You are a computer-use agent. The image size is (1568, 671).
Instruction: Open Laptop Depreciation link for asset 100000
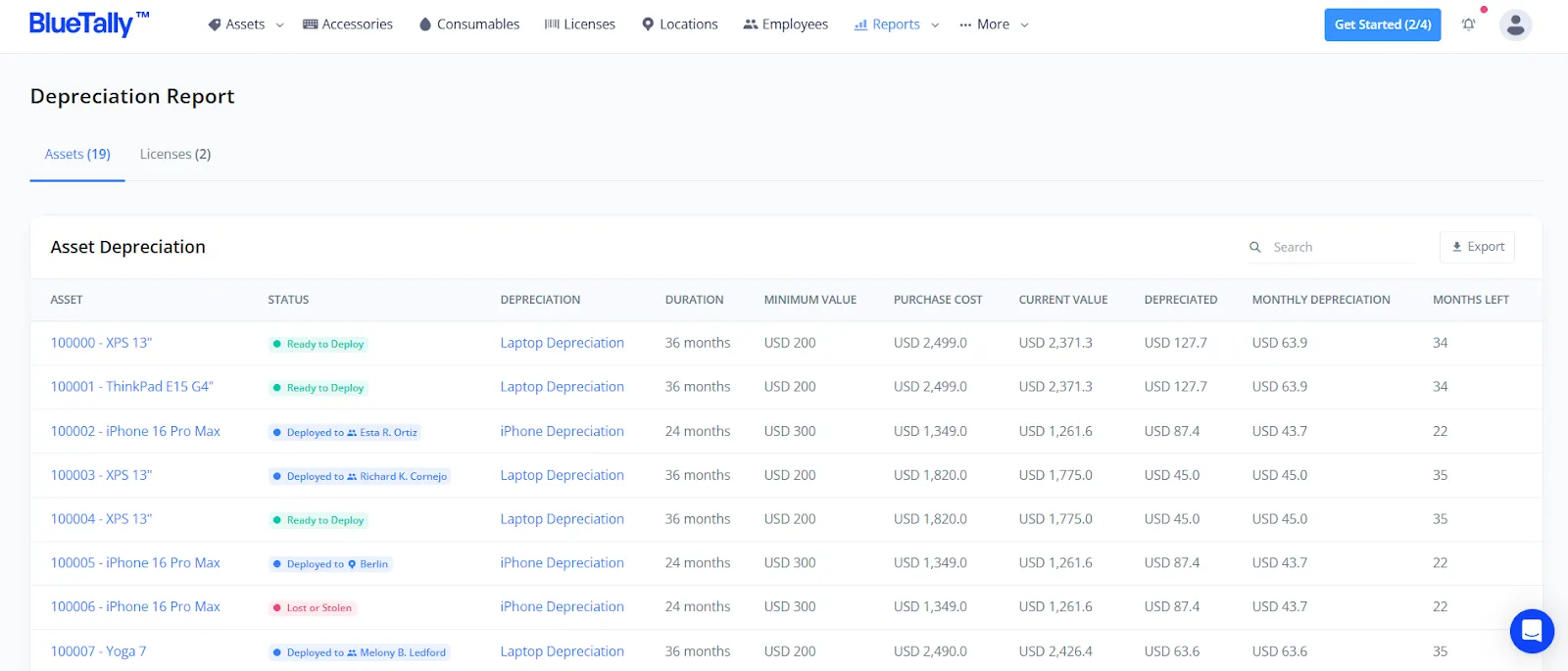(562, 343)
